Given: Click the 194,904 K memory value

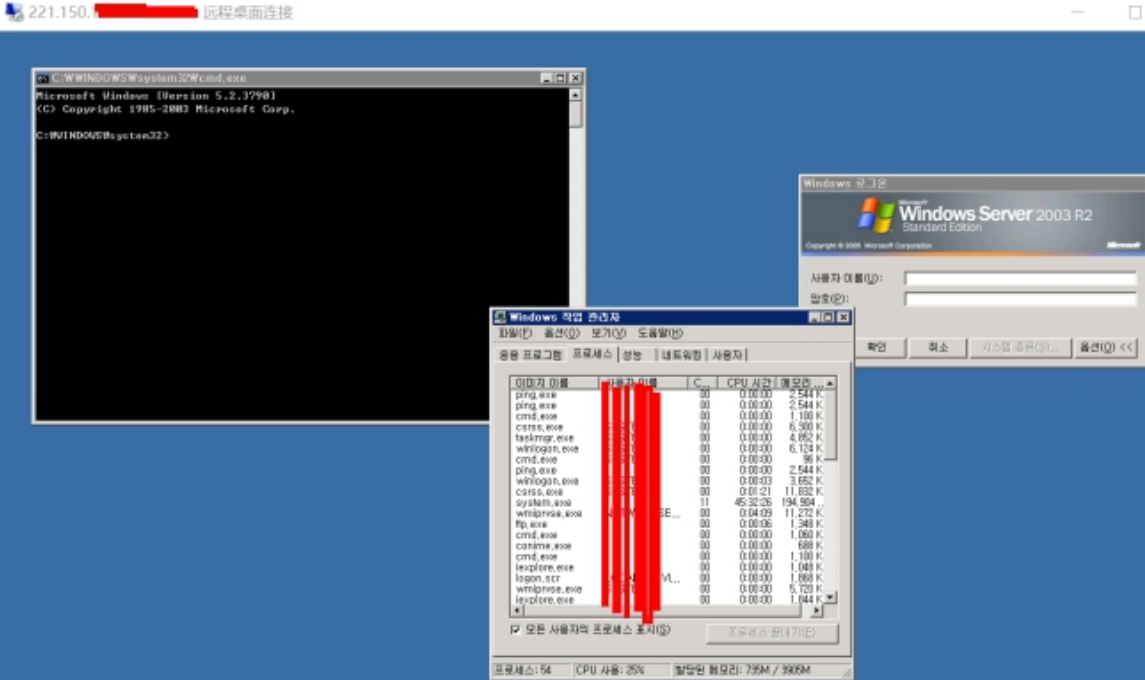Looking at the screenshot, I should (803, 503).
